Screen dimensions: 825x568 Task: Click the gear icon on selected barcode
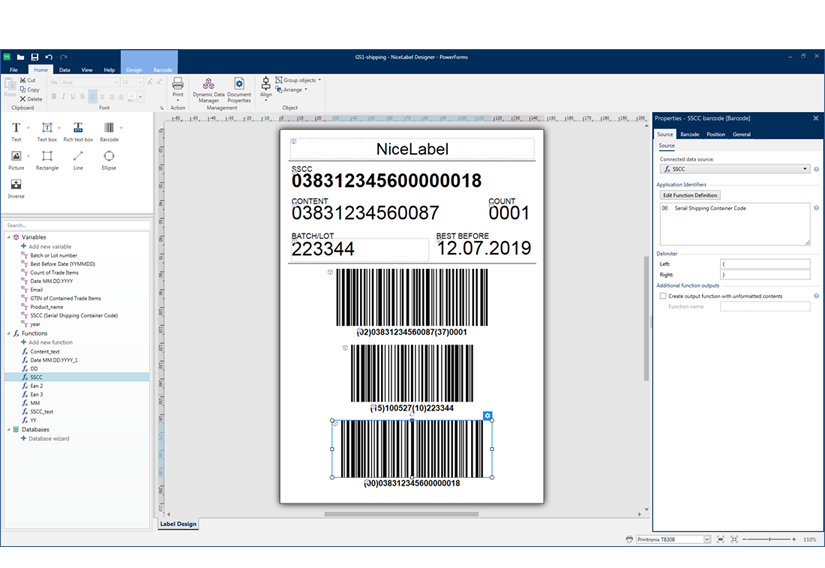488,415
